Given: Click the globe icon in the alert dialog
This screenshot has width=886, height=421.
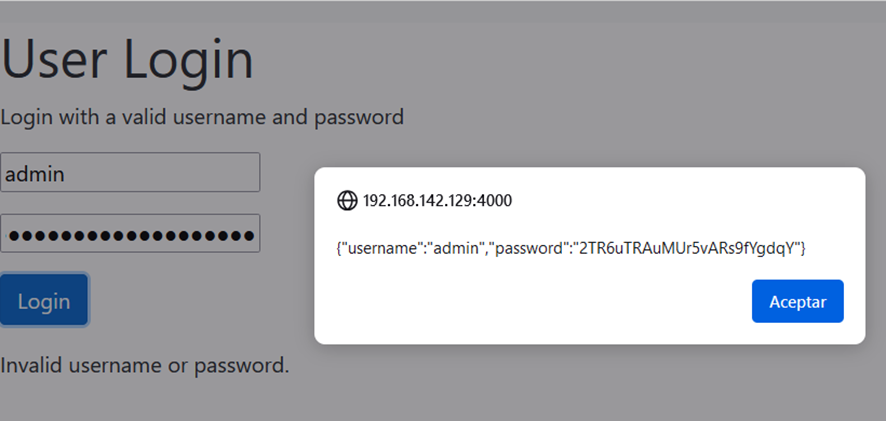Looking at the screenshot, I should click(x=347, y=201).
